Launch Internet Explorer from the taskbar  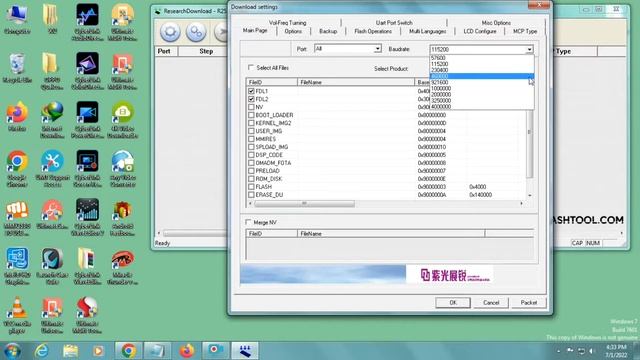(x=42, y=351)
